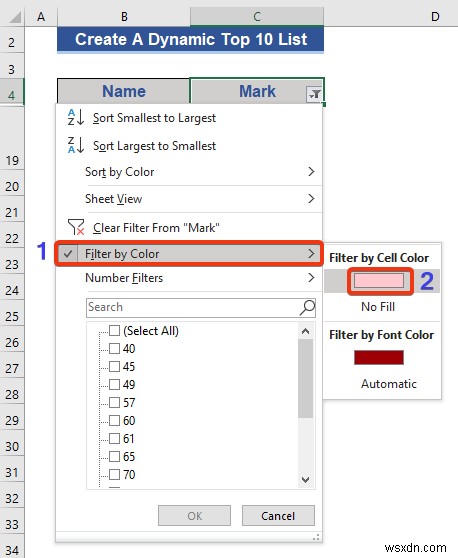Check the (Select All) checkbox
458x558 pixels.
(x=114, y=331)
